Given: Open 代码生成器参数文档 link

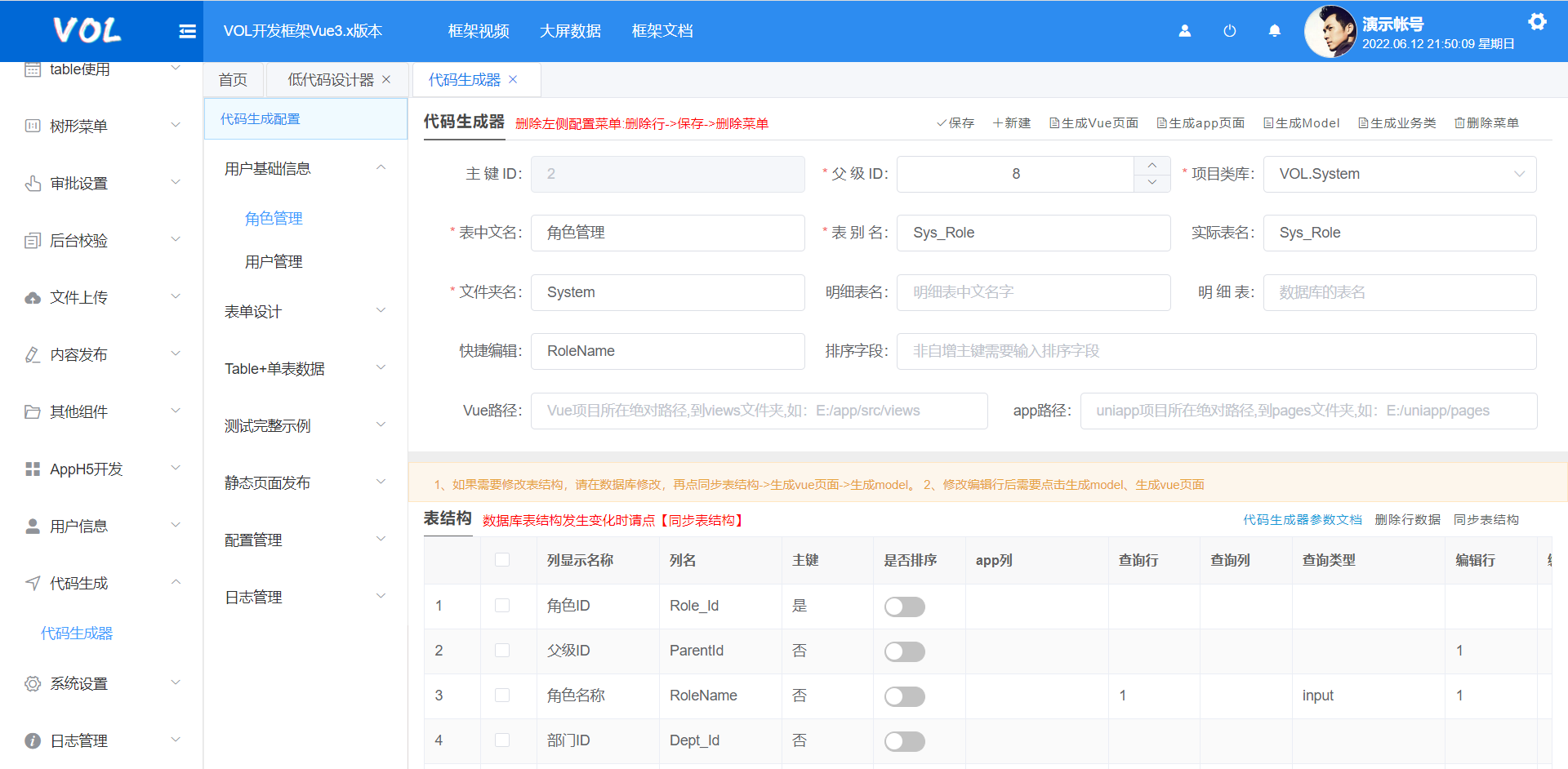Looking at the screenshot, I should pos(1303,520).
